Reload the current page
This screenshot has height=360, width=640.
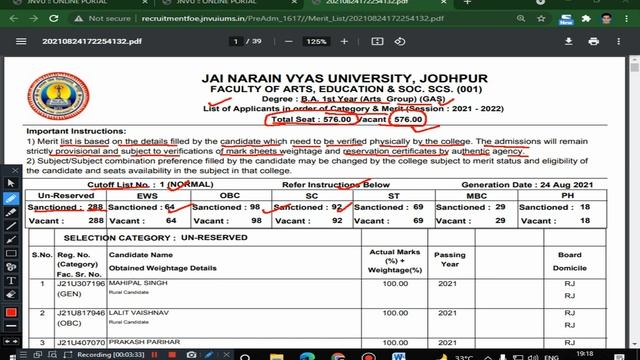point(53,19)
